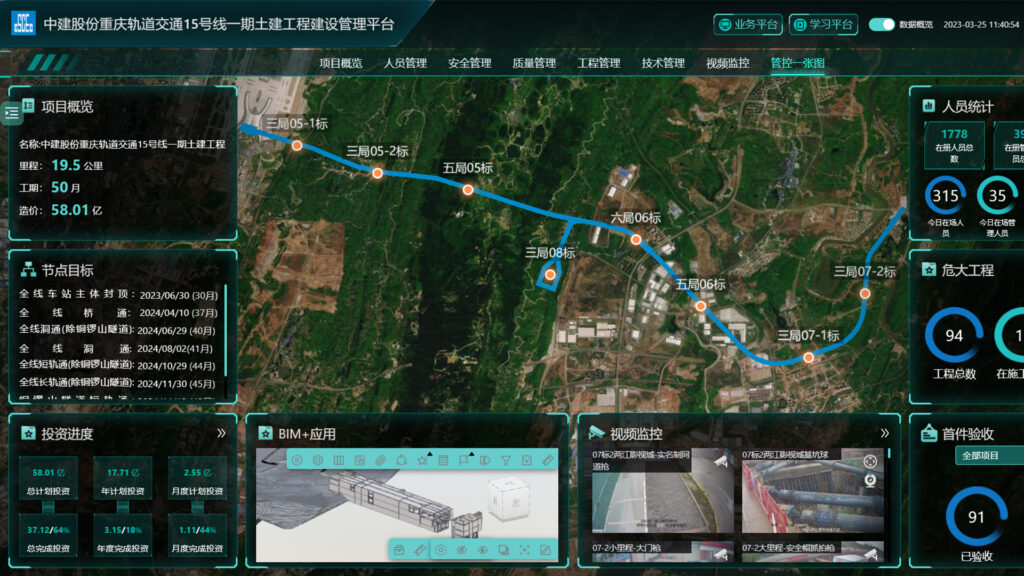Select the gear settings icon in BIM+应用 toolbar
This screenshot has height=576, width=1024.
tap(318, 460)
